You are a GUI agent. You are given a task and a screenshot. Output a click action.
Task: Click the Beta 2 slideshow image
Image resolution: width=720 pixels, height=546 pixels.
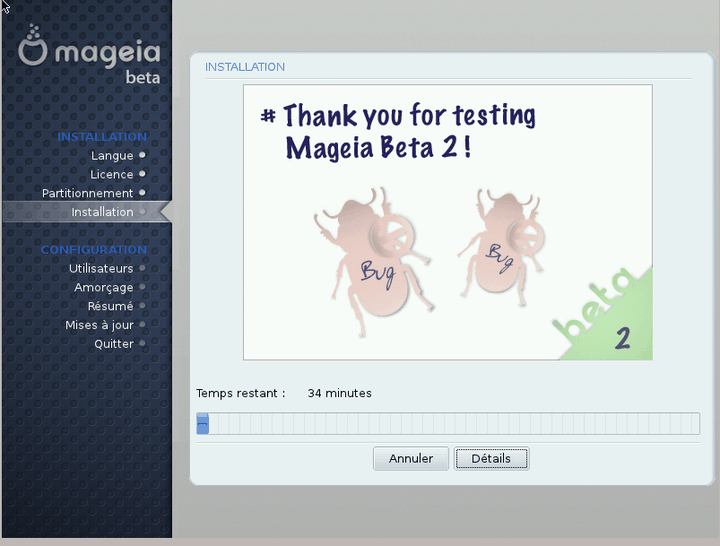point(448,222)
